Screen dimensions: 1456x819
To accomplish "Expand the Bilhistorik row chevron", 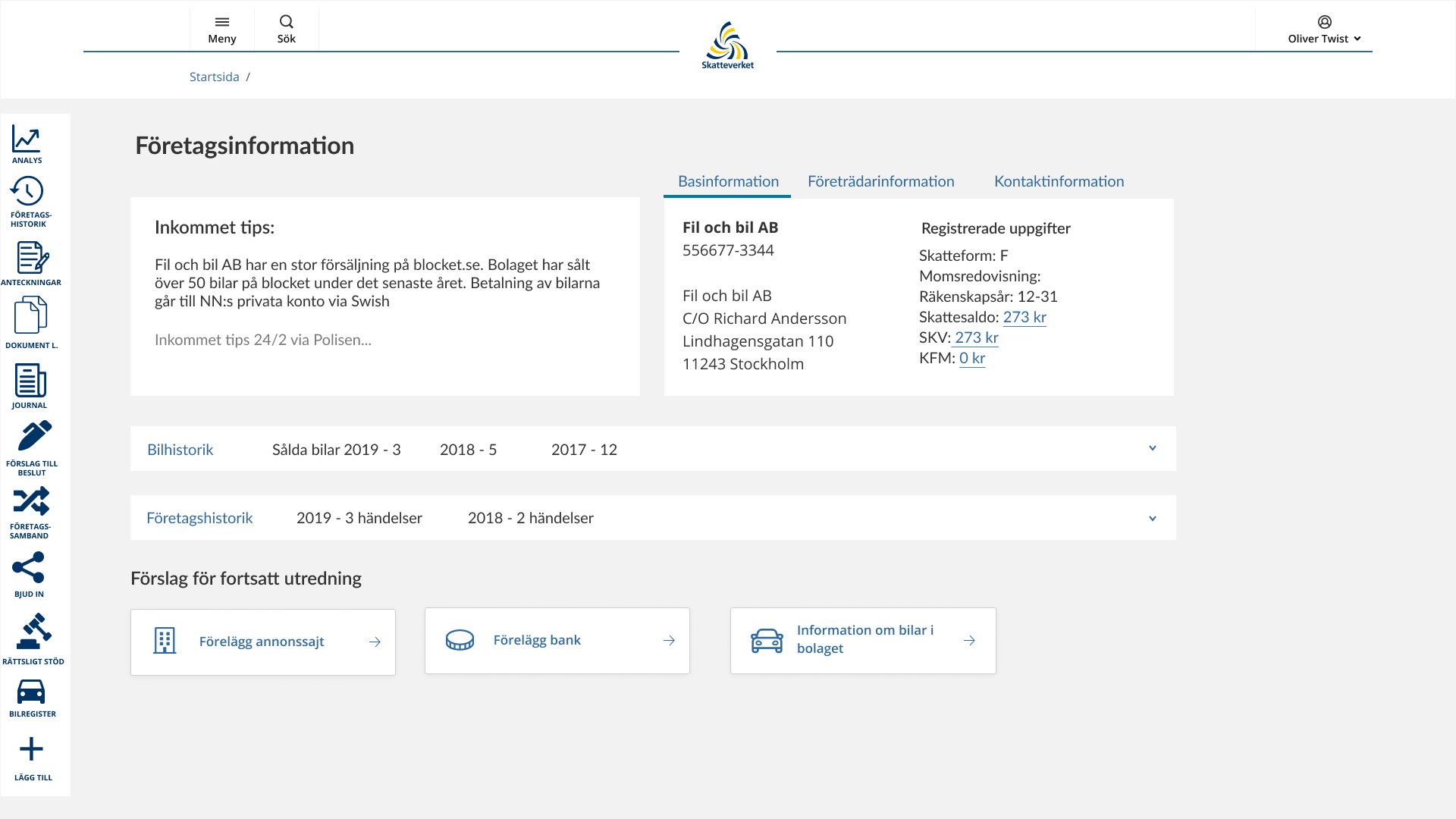I will pos(1152,448).
